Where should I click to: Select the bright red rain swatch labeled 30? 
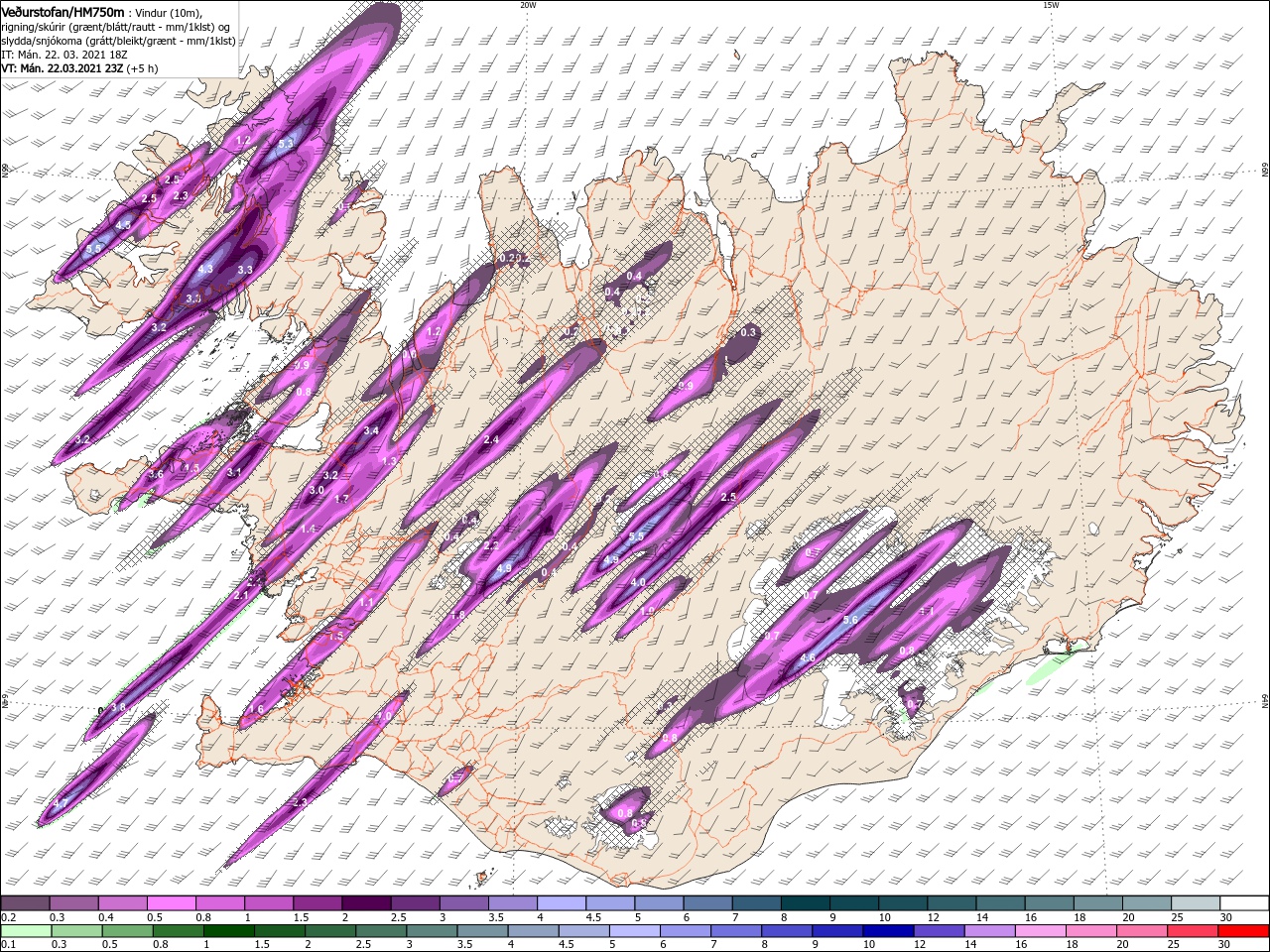click(1241, 931)
